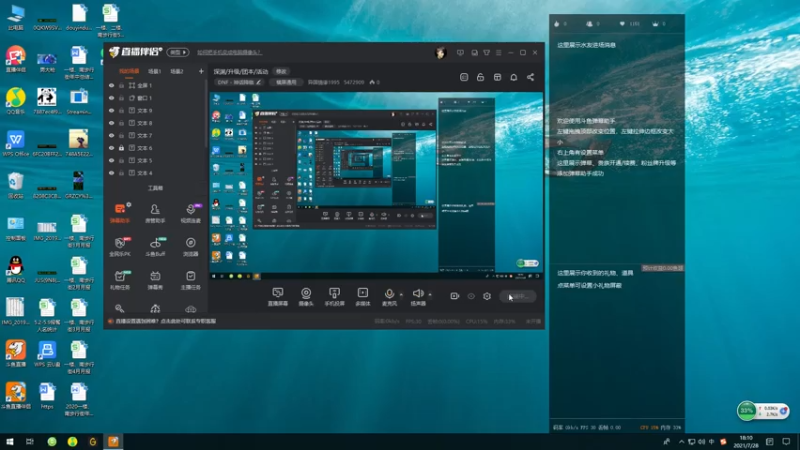Open the customer service notice link at bottom
The height and width of the screenshot is (450, 800).
(x=165, y=321)
